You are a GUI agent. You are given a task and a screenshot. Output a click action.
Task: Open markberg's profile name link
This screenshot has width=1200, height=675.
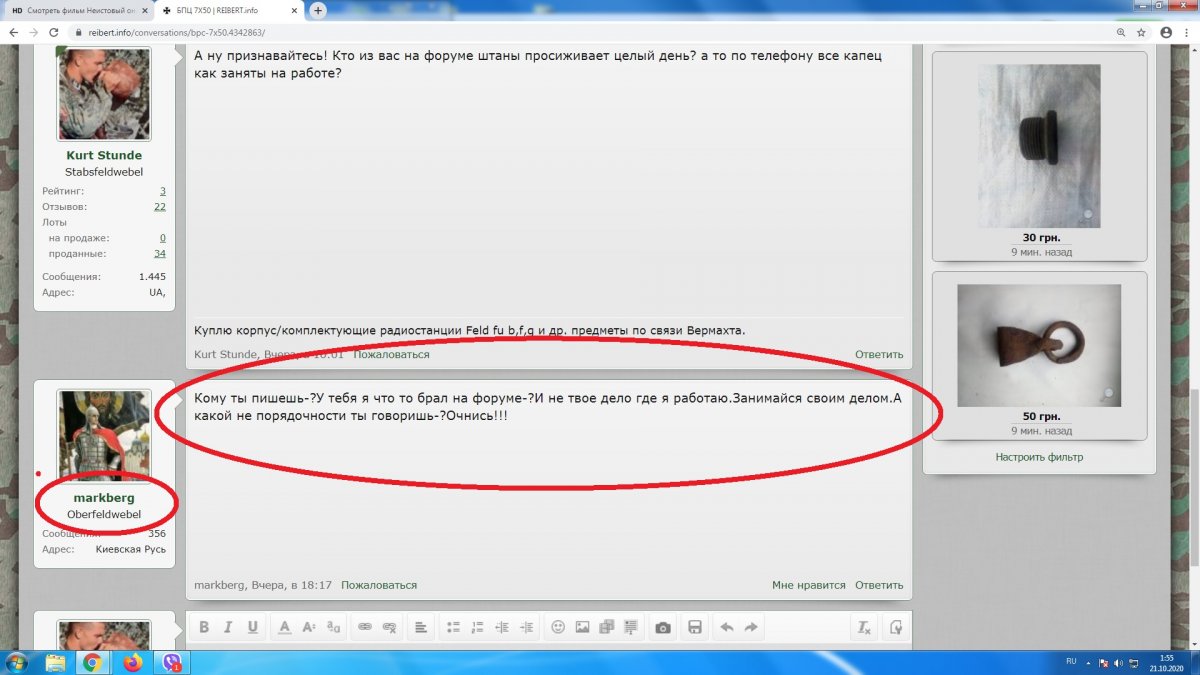click(104, 497)
